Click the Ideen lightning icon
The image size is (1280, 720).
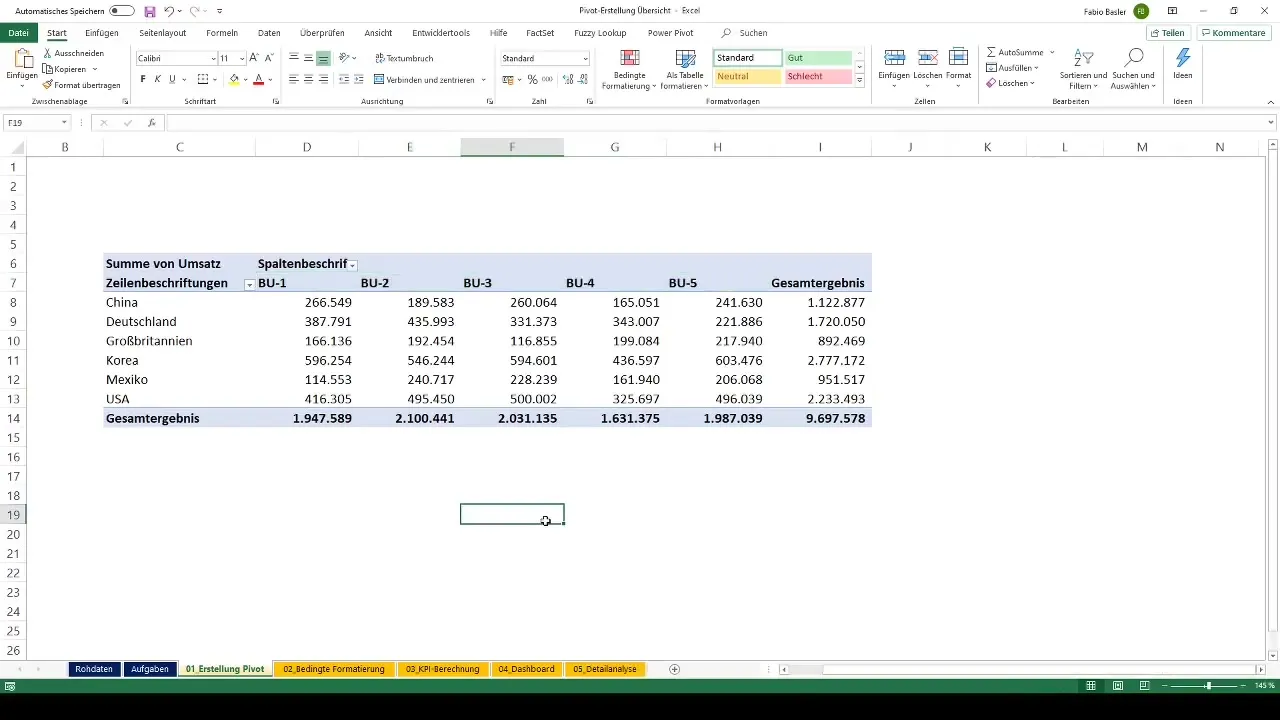tap(1183, 59)
